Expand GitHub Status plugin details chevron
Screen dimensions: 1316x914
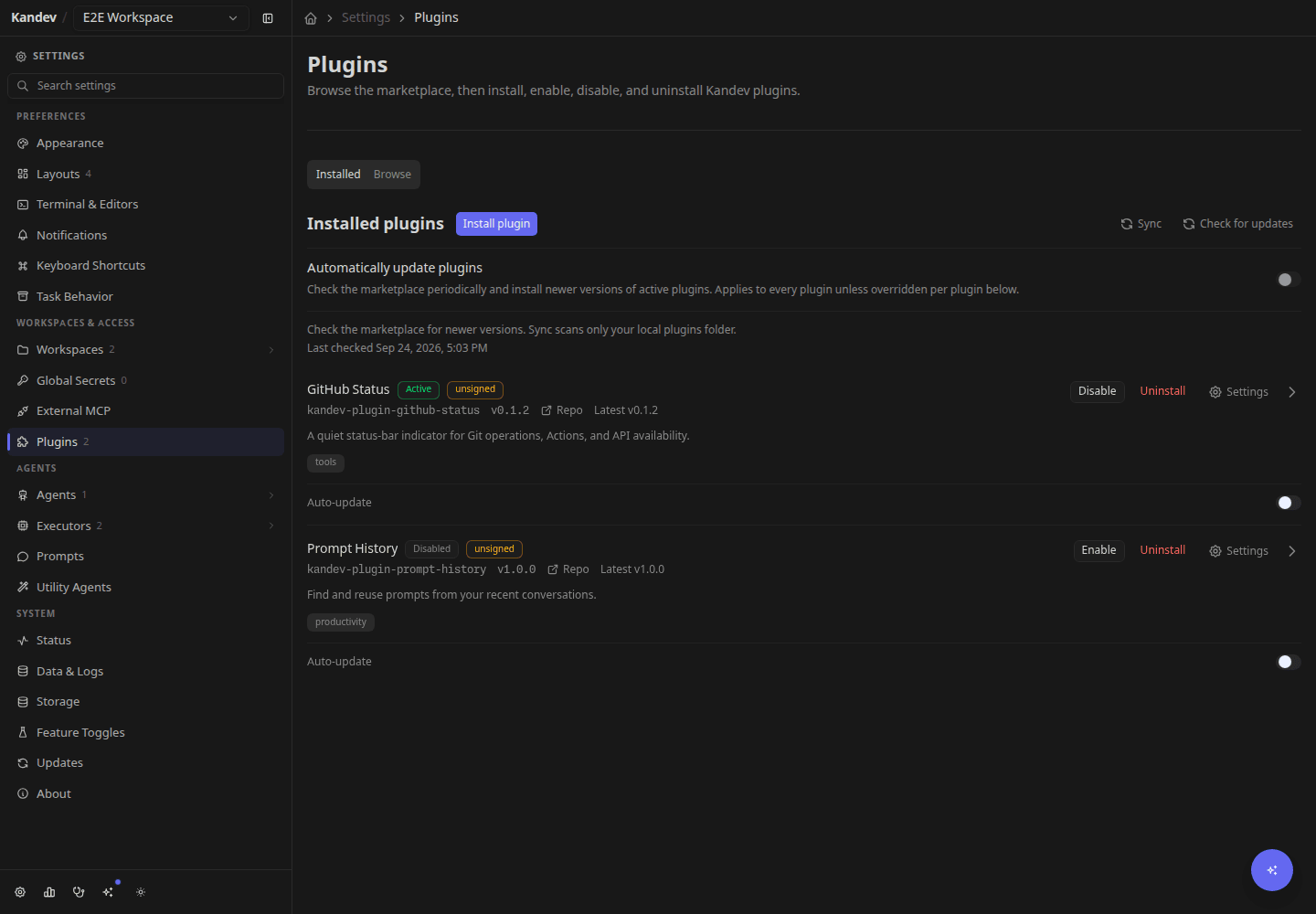[x=1292, y=392]
